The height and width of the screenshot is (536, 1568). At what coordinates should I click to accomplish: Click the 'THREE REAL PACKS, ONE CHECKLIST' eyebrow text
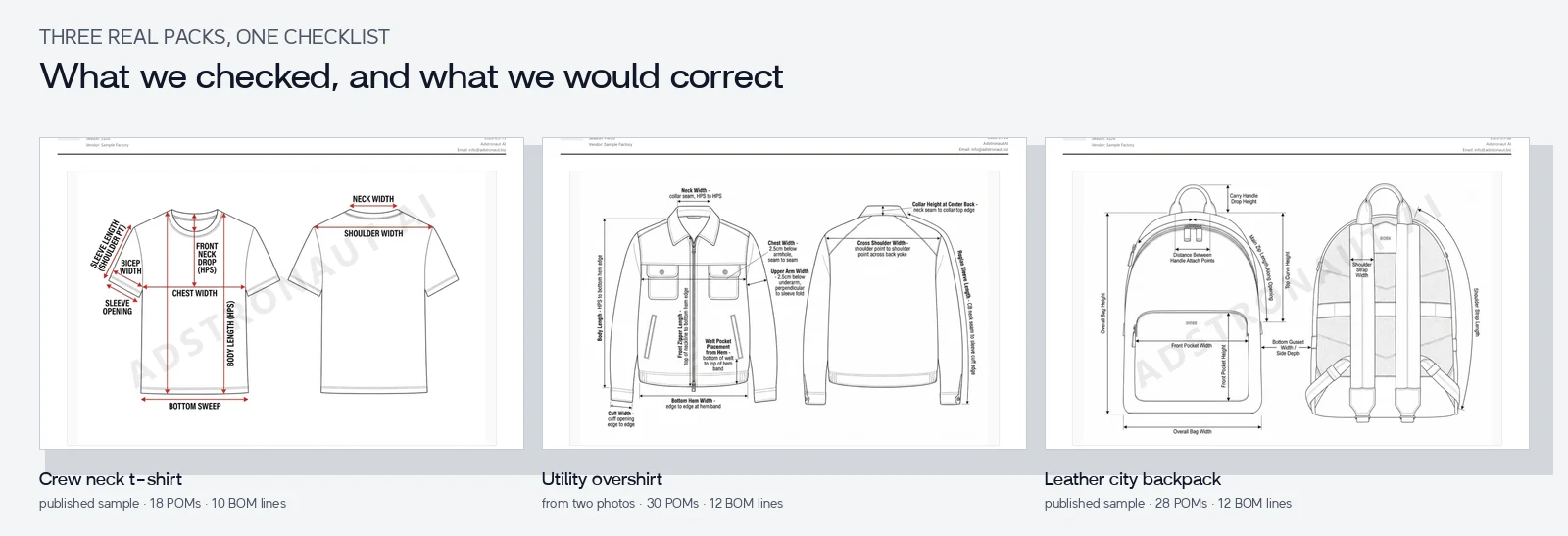[215, 37]
